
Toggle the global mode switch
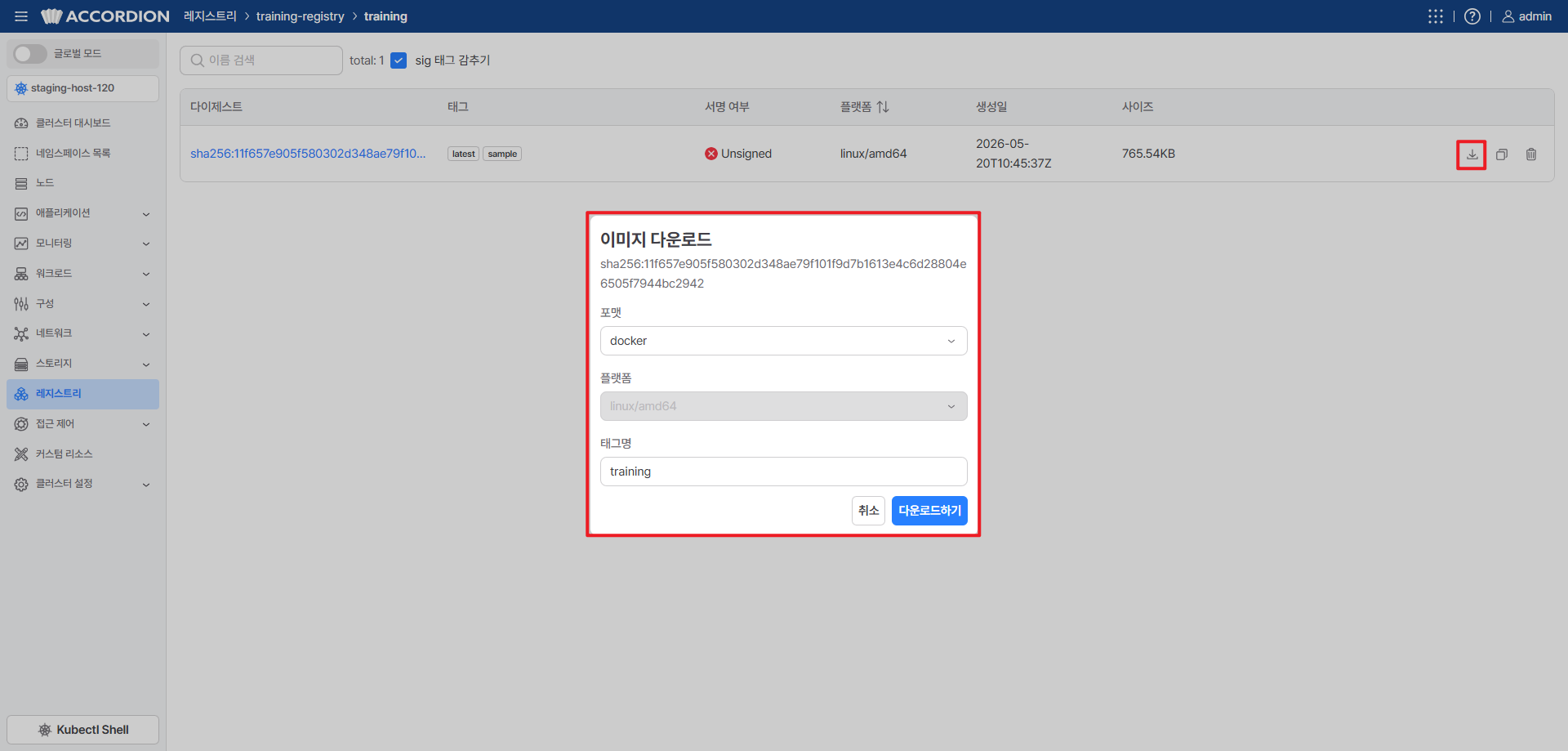click(x=30, y=54)
